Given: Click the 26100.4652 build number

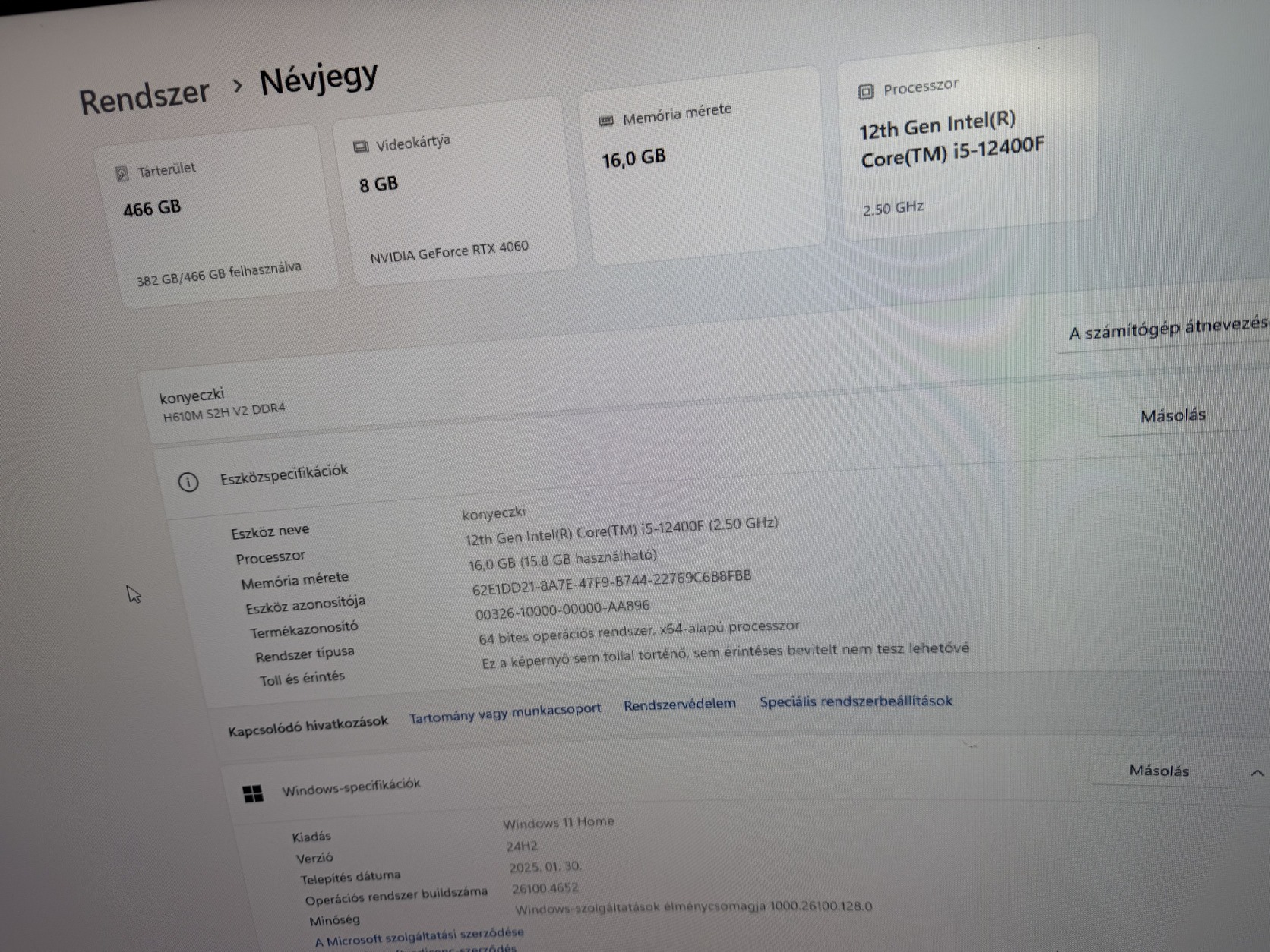Looking at the screenshot, I should (545, 888).
